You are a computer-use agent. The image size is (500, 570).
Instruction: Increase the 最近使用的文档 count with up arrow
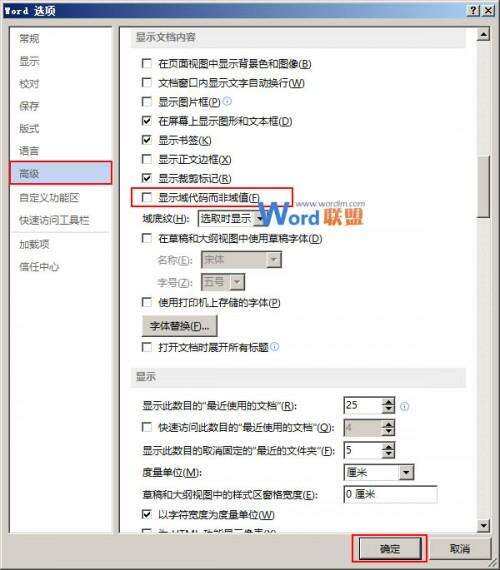pyautogui.click(x=388, y=402)
